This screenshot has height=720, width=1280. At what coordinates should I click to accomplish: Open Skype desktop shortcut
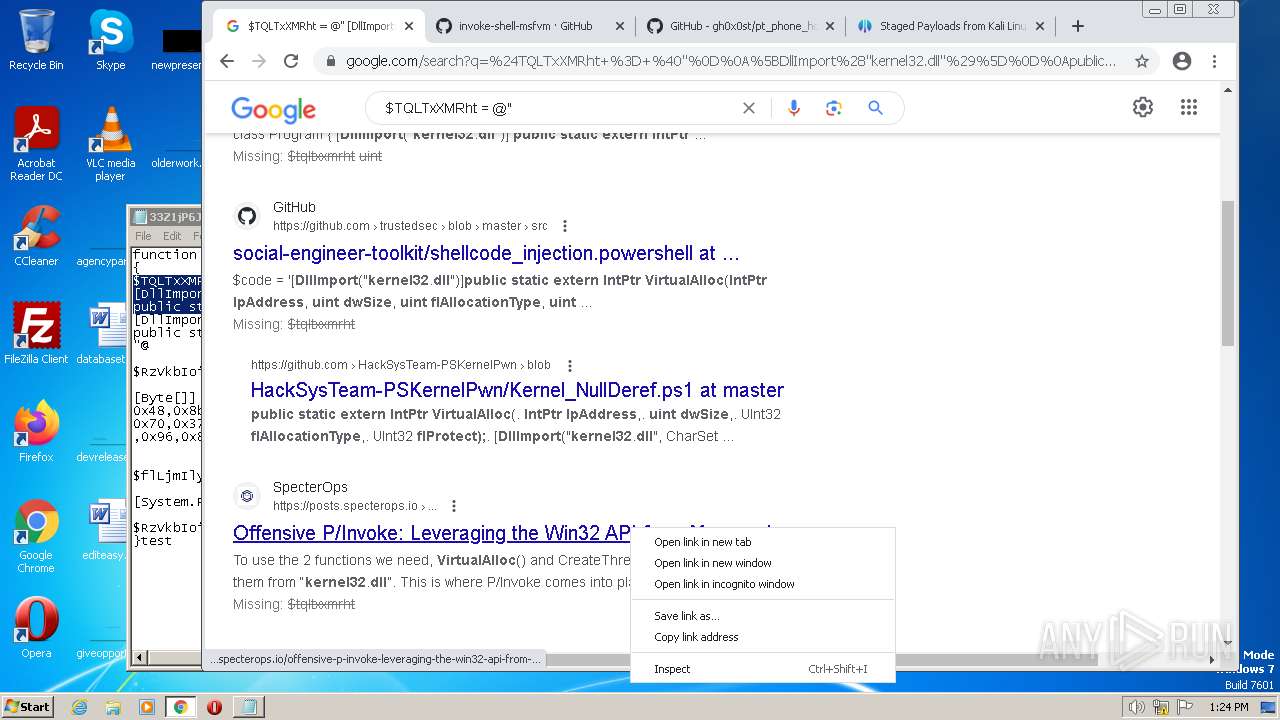[x=110, y=40]
